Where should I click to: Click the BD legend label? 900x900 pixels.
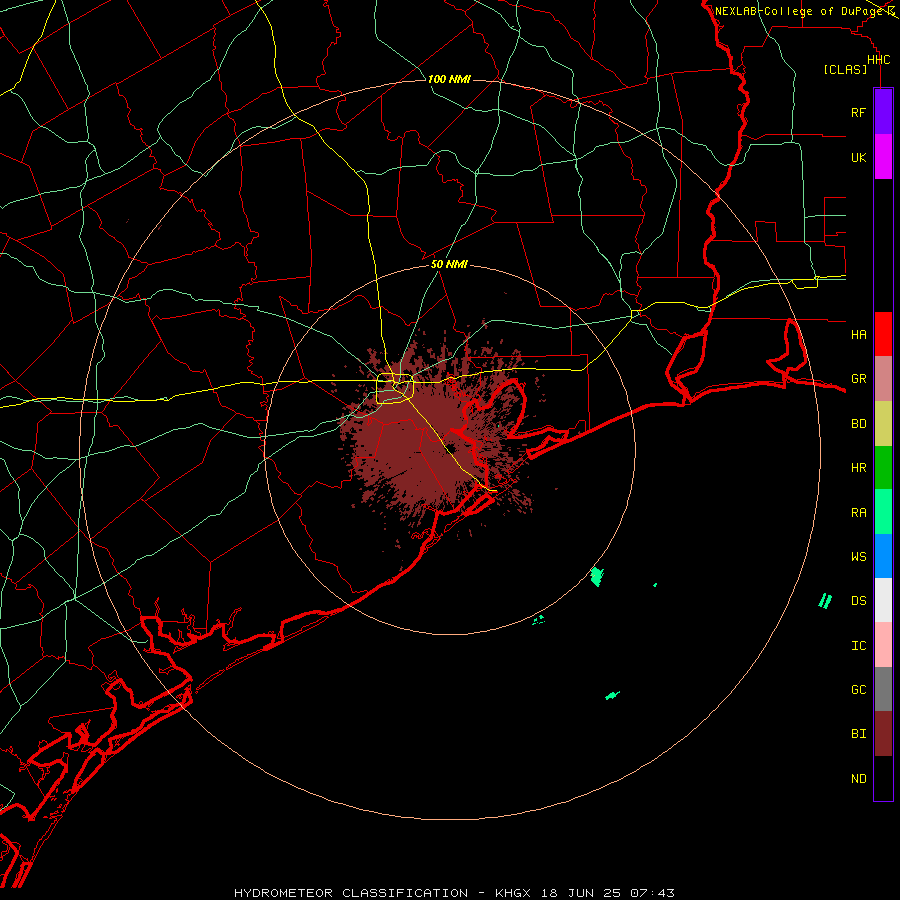858,424
